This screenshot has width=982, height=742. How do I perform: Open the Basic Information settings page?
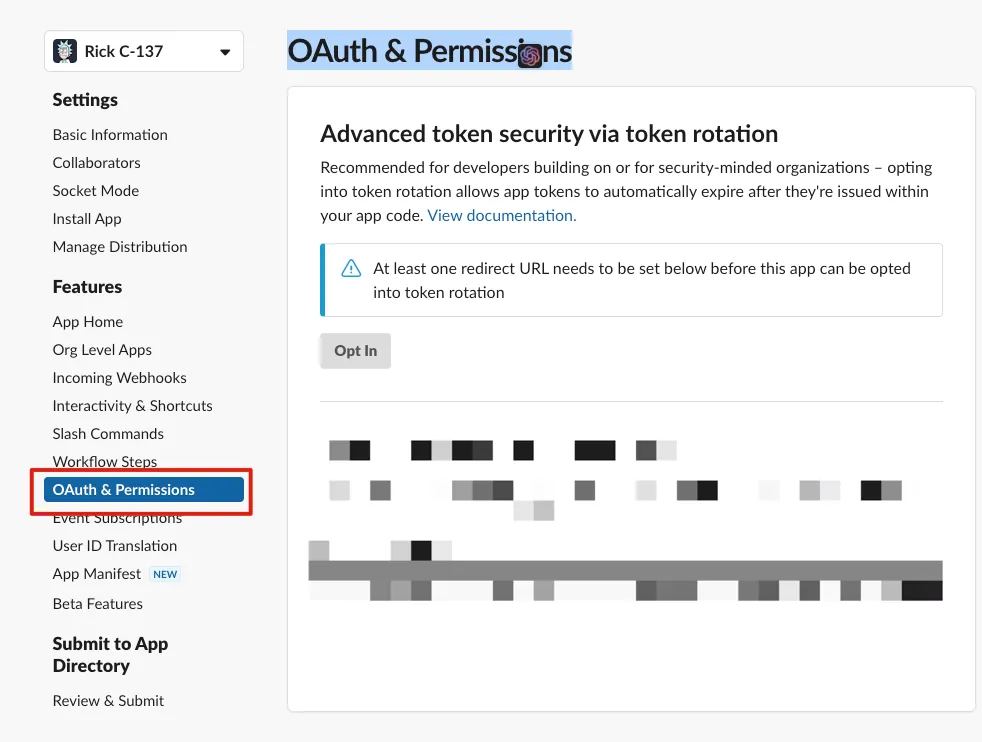click(x=110, y=135)
